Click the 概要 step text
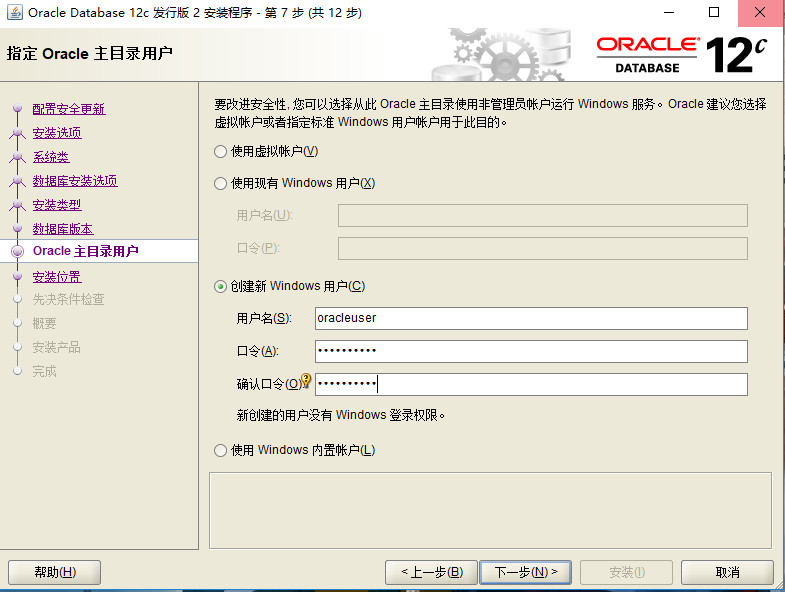 pyautogui.click(x=45, y=324)
